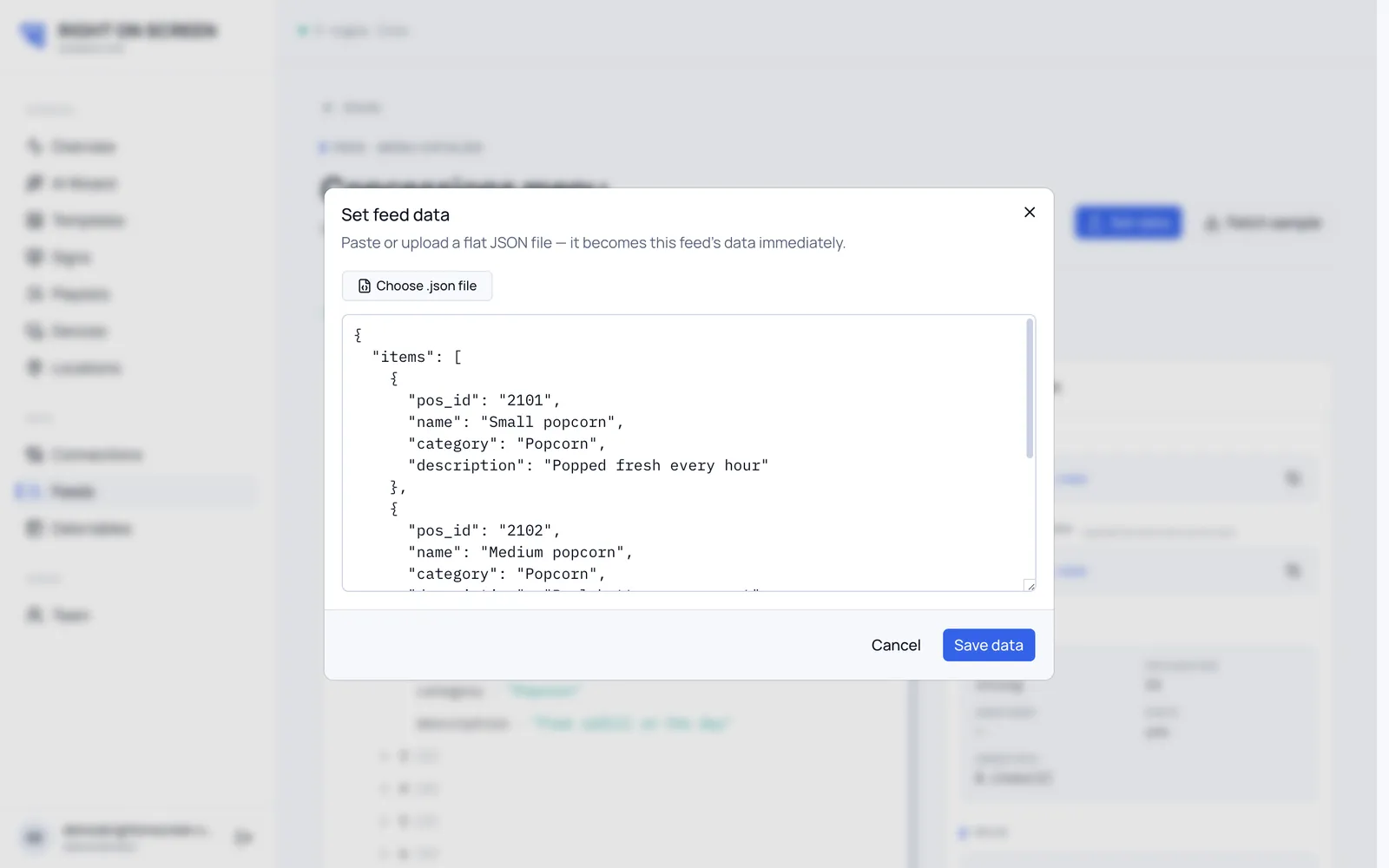This screenshot has height=868, width=1389.
Task: Click inside the JSON text area
Action: [688, 453]
